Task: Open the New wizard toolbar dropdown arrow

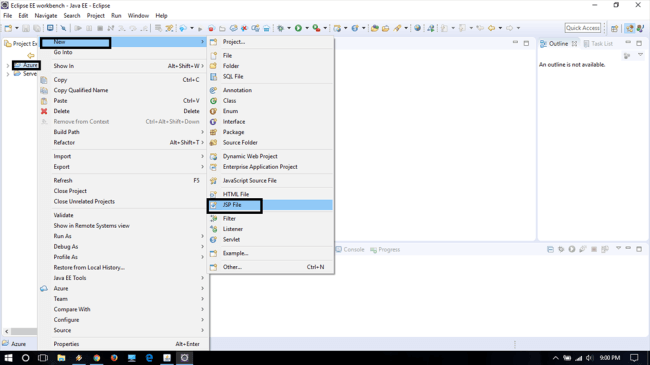Action: pos(17,28)
